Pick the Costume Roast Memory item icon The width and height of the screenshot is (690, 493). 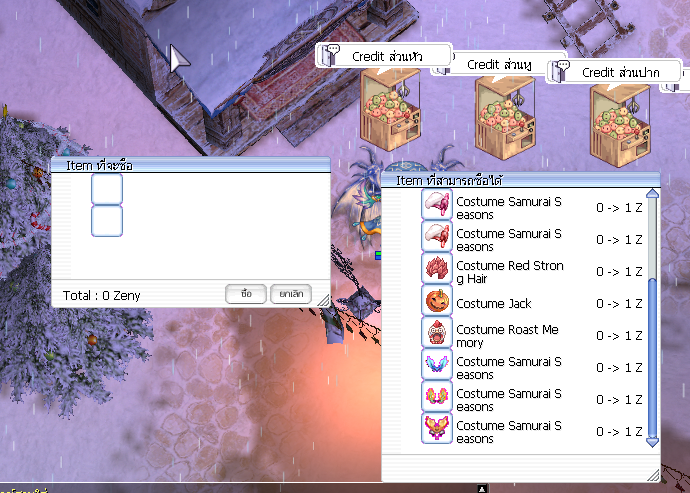click(437, 335)
